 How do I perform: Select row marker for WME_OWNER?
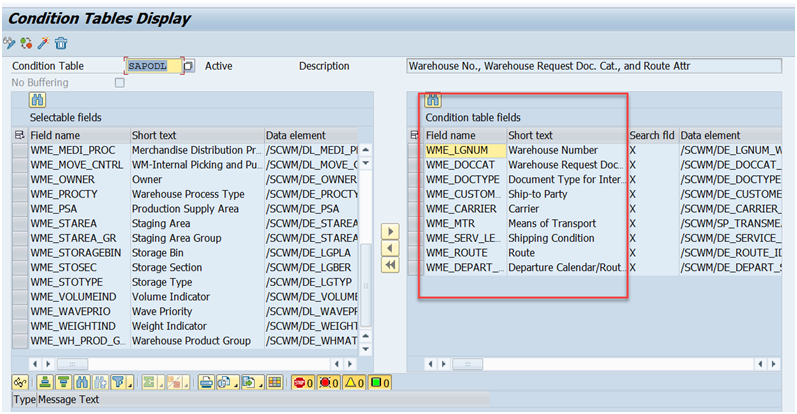pyautogui.click(x=20, y=180)
